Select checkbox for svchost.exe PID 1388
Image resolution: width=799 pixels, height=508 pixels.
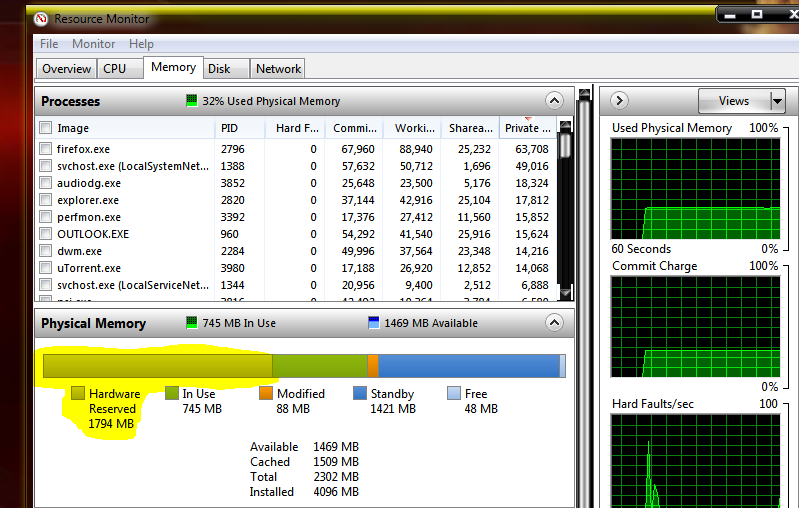(x=45, y=166)
